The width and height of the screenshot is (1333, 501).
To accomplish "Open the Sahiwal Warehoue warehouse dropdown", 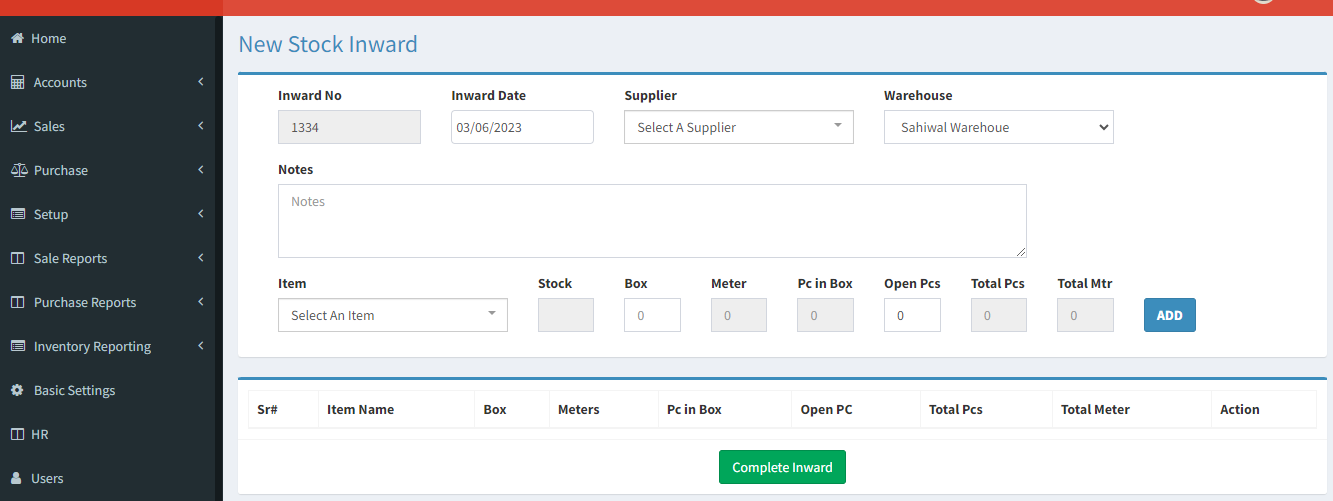I will (999, 127).
